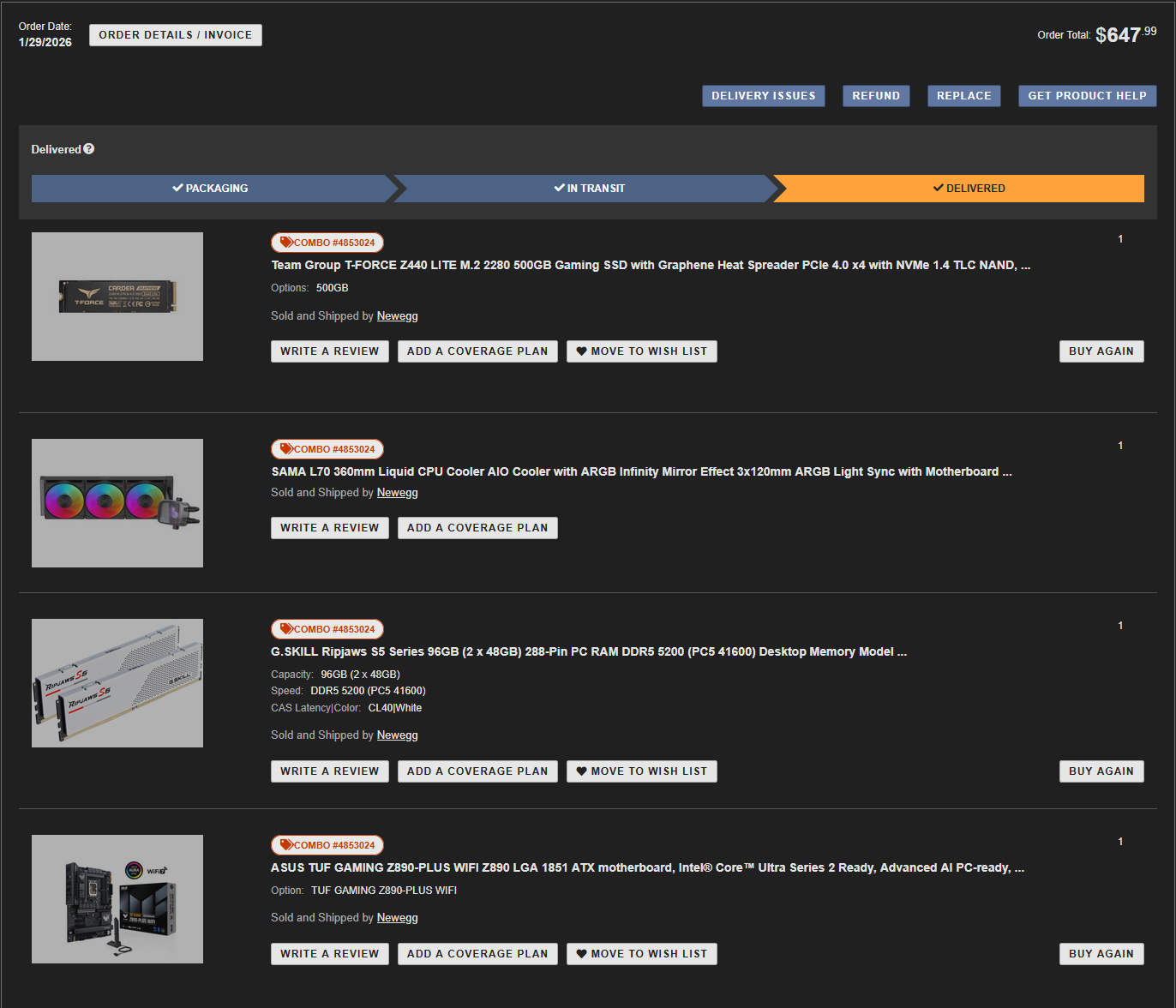Write a review for Team Group SSD
The width and height of the screenshot is (1176, 1008).
pos(330,351)
